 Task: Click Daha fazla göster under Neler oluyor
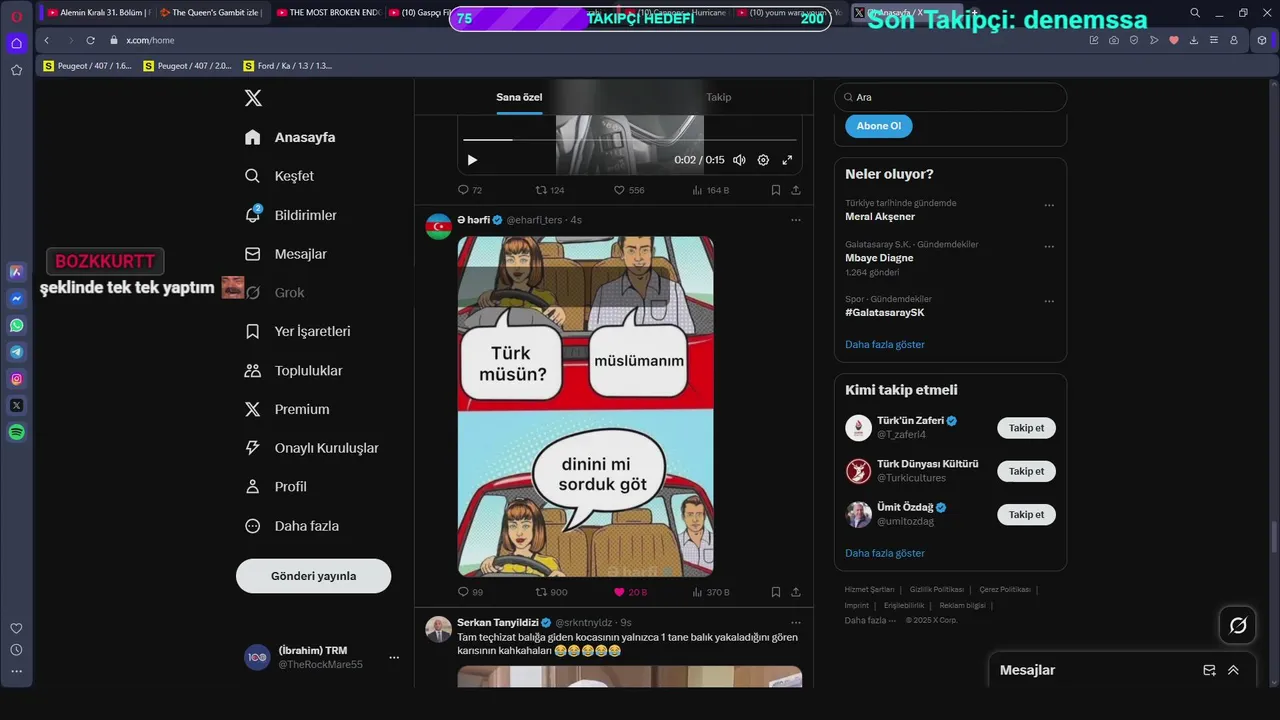pos(885,344)
